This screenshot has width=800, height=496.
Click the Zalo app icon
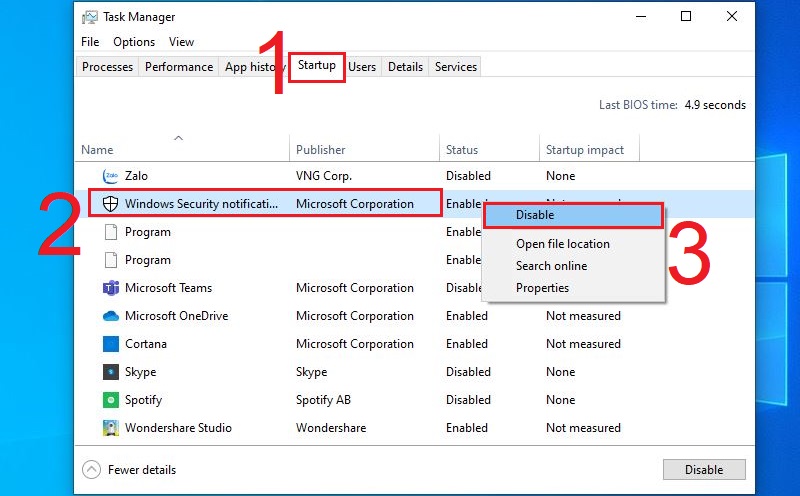[111, 176]
